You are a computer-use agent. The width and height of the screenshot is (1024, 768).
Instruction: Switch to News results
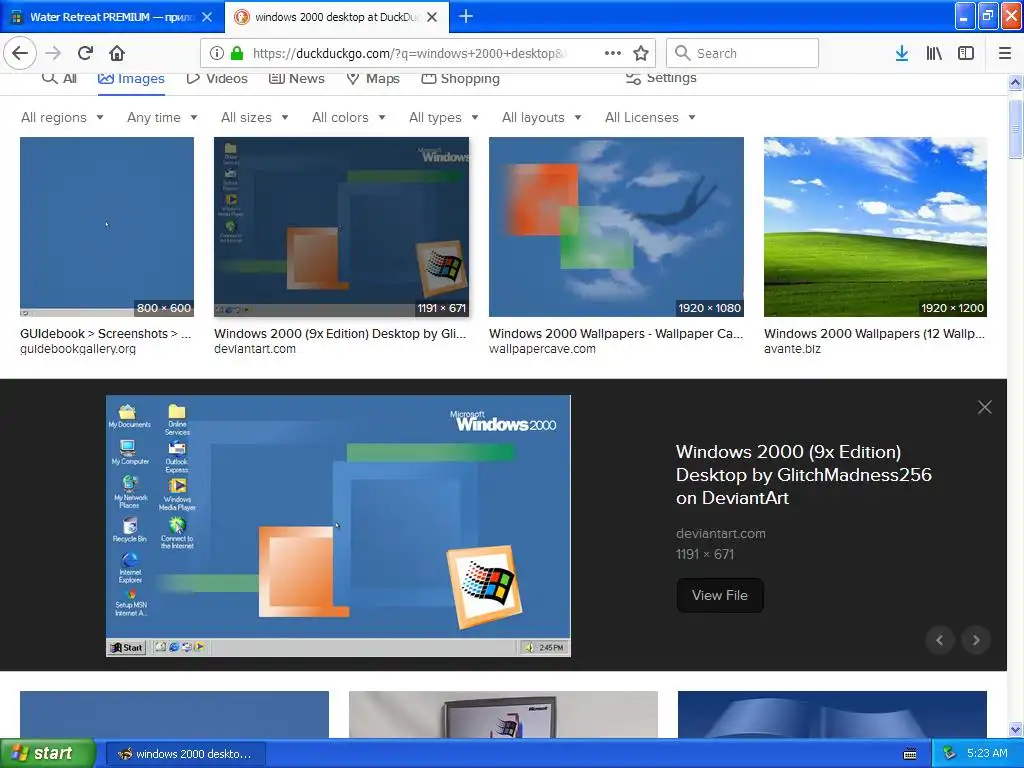tap(296, 78)
